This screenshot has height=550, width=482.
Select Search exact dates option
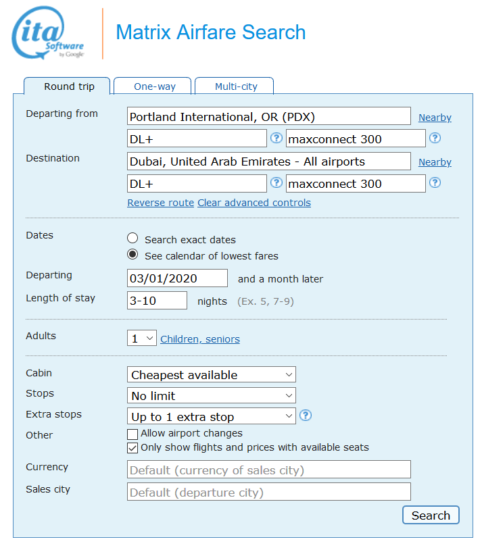tap(133, 238)
